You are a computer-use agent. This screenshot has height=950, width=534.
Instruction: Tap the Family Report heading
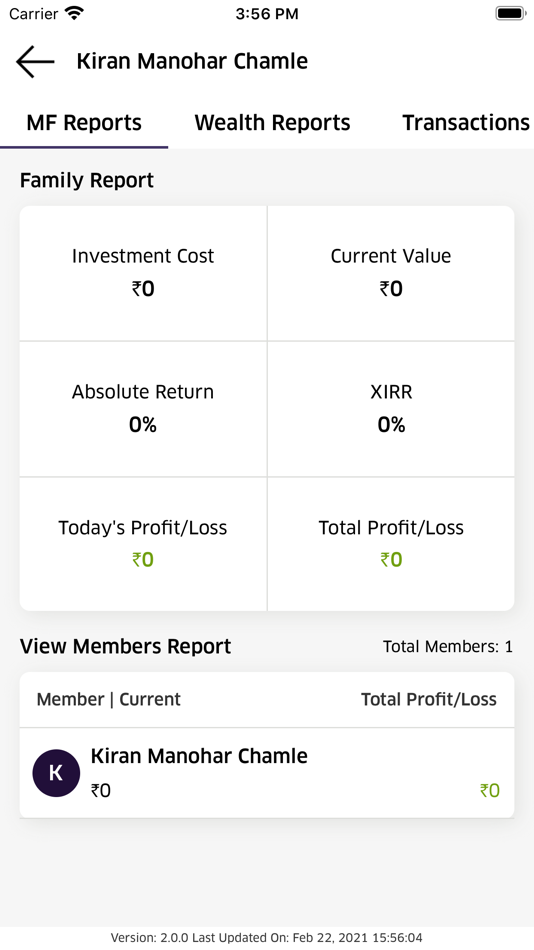pos(87,181)
